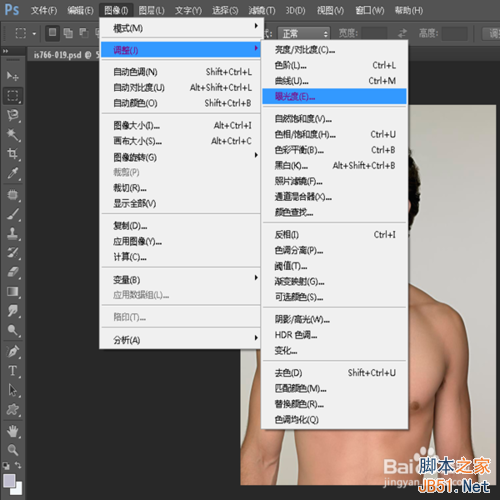This screenshot has height=500, width=500.
Task: Select the Type tool
Action: [13, 371]
